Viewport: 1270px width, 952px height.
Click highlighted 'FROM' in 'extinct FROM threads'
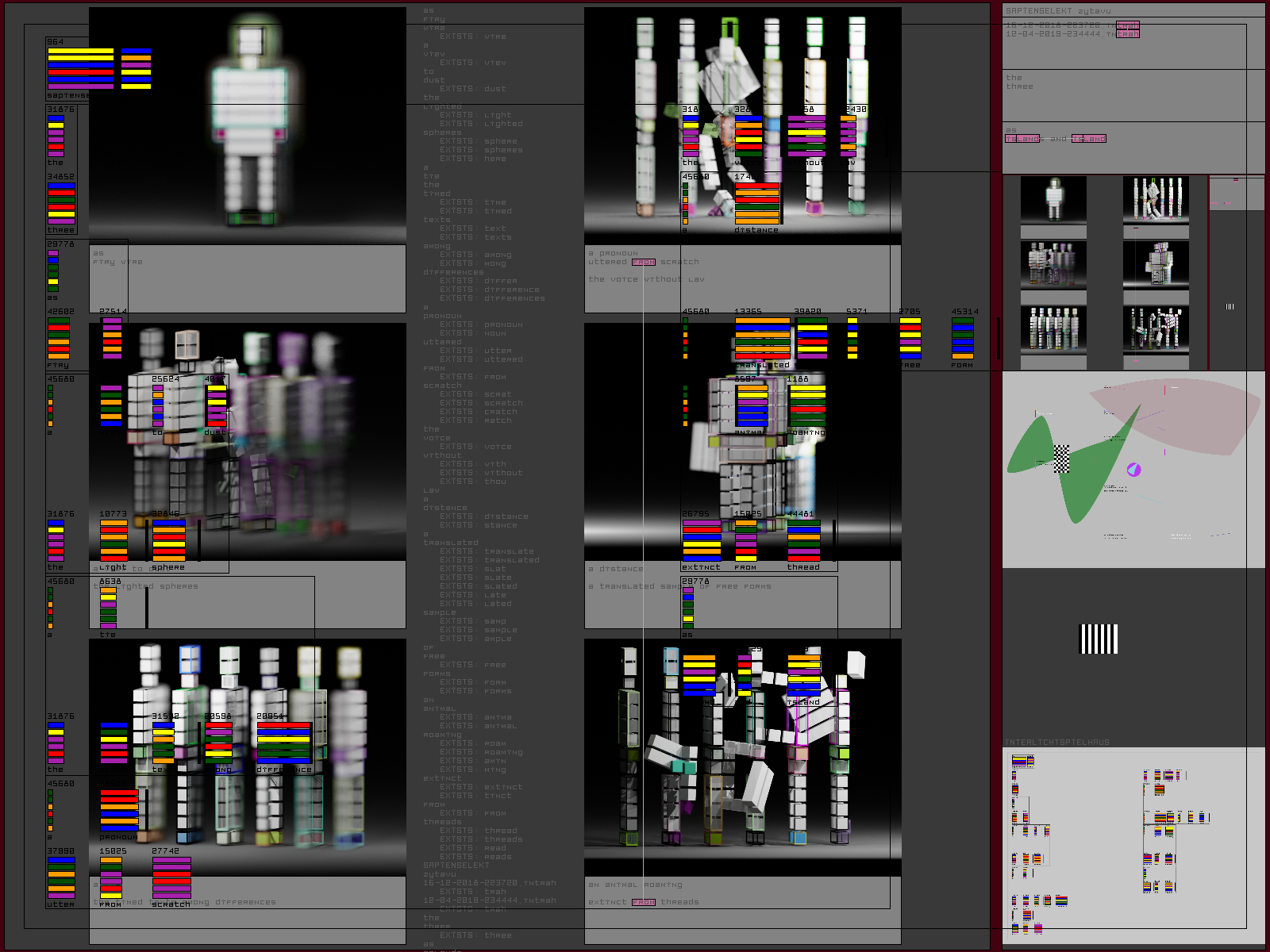pos(644,902)
